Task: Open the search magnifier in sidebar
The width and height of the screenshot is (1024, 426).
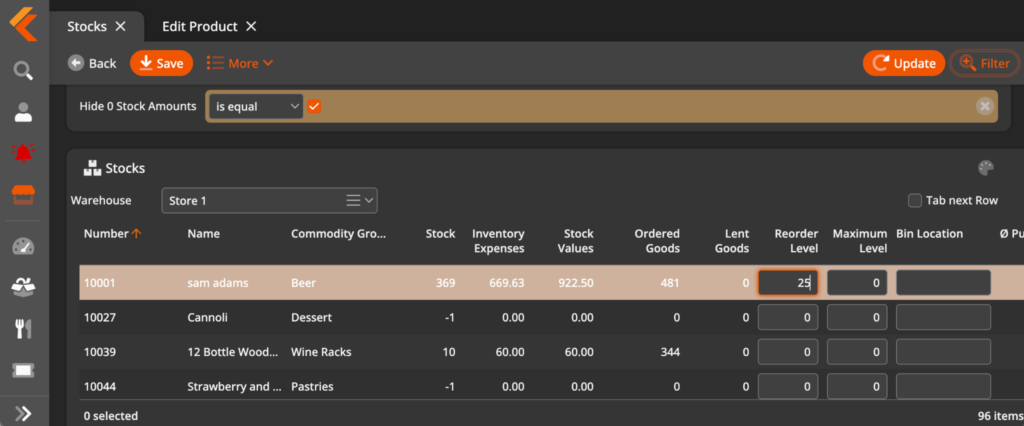Action: [x=24, y=70]
